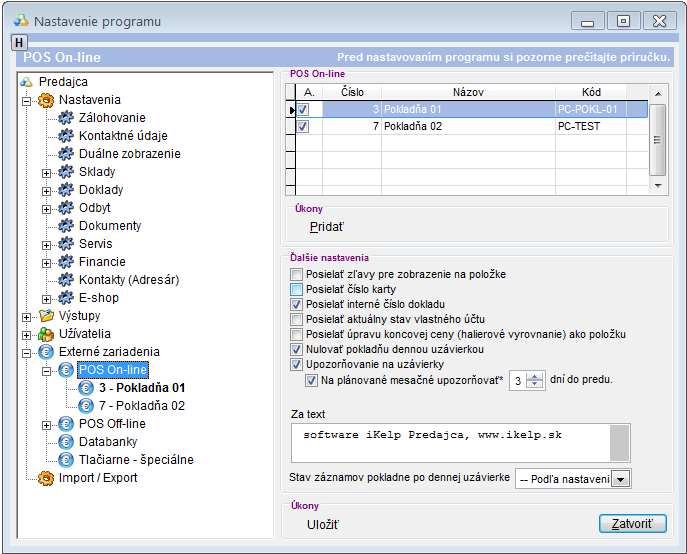Viewport: 687px width, 554px height.
Task: Click the euro icon next to Databanky
Action: coord(67,442)
